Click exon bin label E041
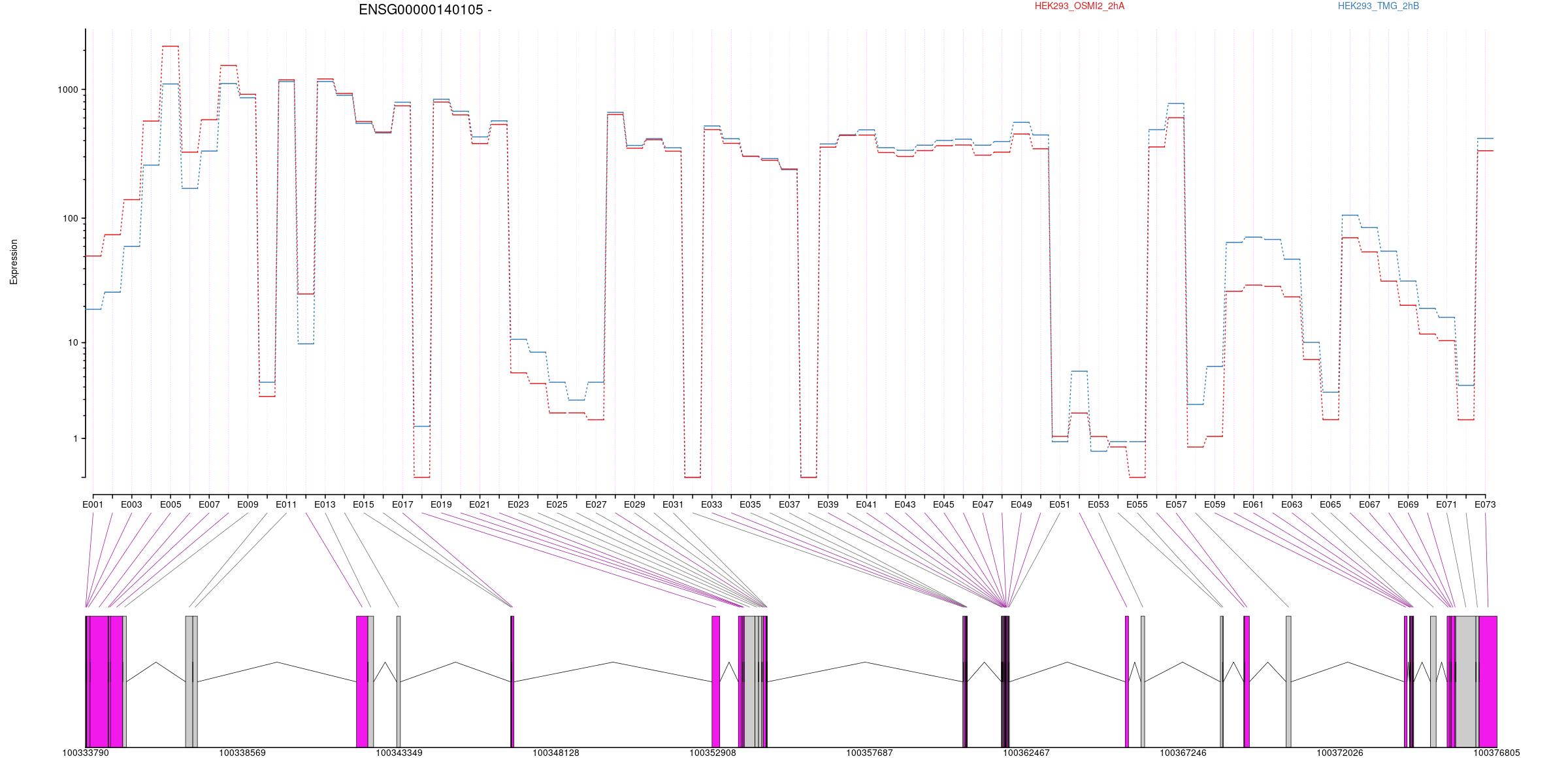The image size is (1568, 784). 866,504
